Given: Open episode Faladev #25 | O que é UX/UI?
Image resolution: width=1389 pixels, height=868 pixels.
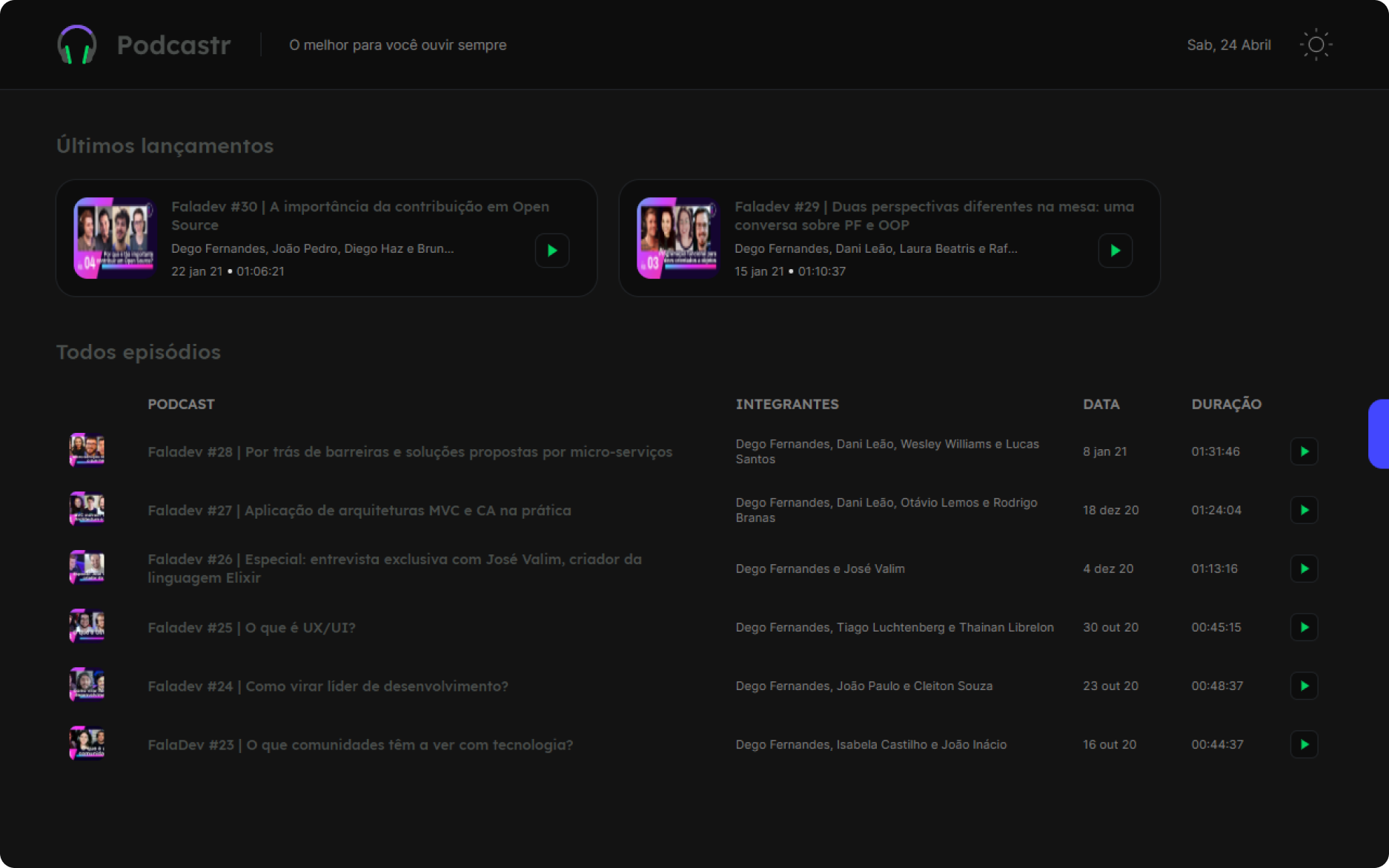Looking at the screenshot, I should click(251, 627).
